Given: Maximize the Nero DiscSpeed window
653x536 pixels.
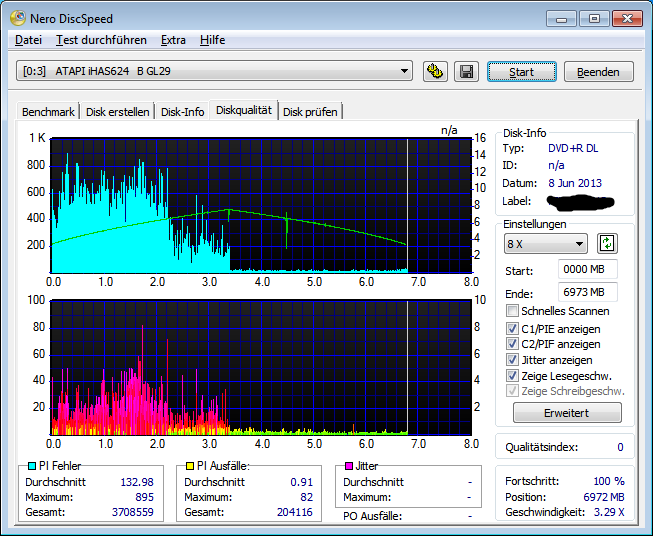Looking at the screenshot, I should (x=594, y=19).
